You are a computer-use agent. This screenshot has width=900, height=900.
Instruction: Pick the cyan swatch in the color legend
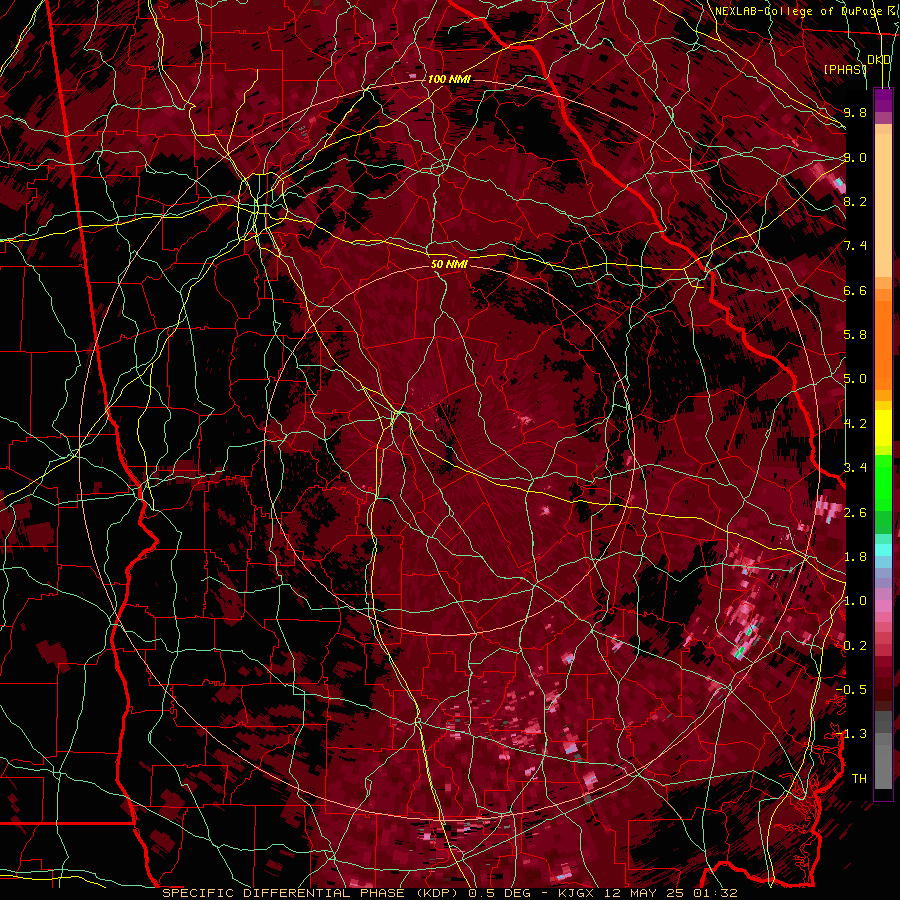883,549
